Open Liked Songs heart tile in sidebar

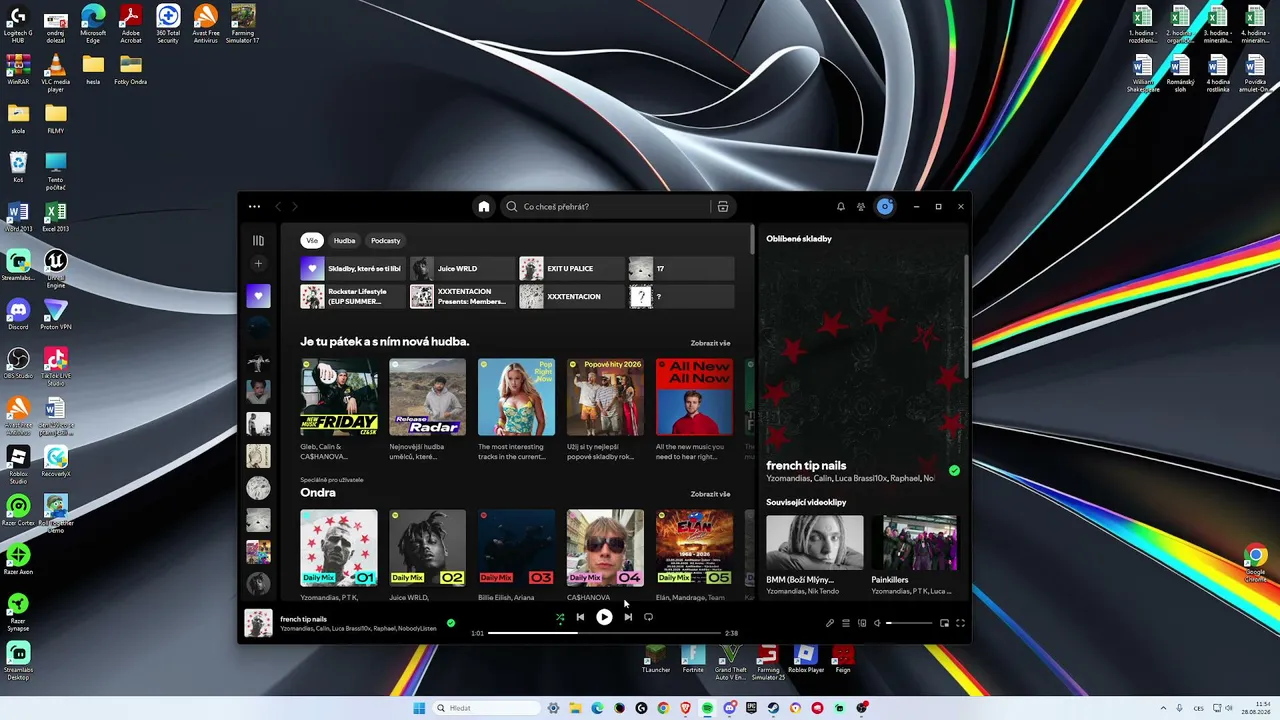tap(258, 295)
